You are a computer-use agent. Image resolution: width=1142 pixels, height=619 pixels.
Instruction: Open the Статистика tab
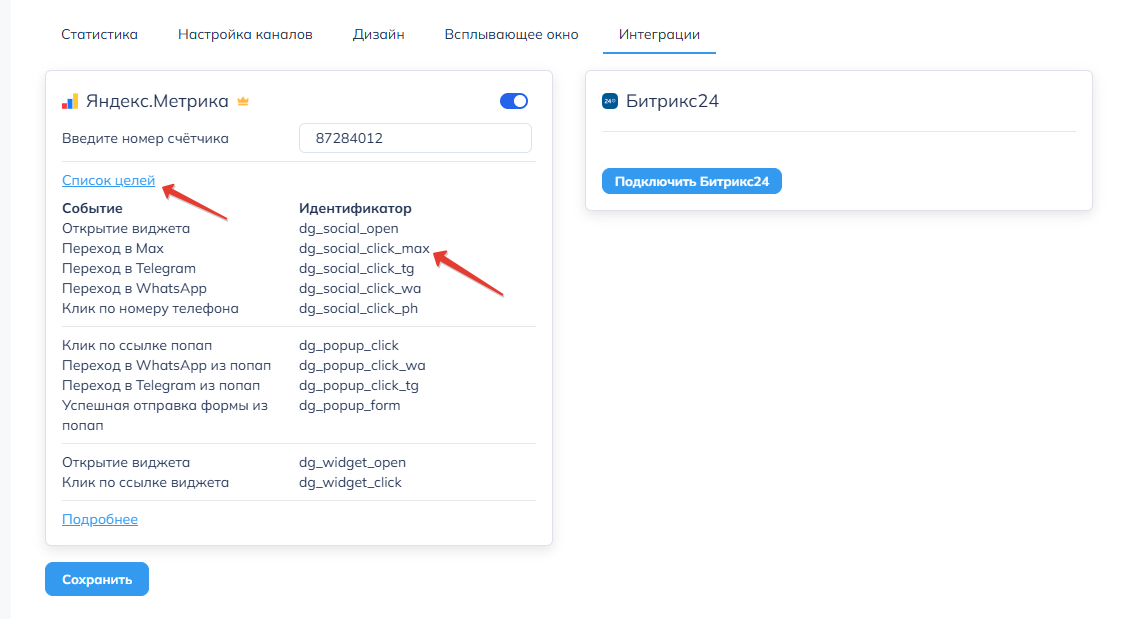tap(99, 34)
